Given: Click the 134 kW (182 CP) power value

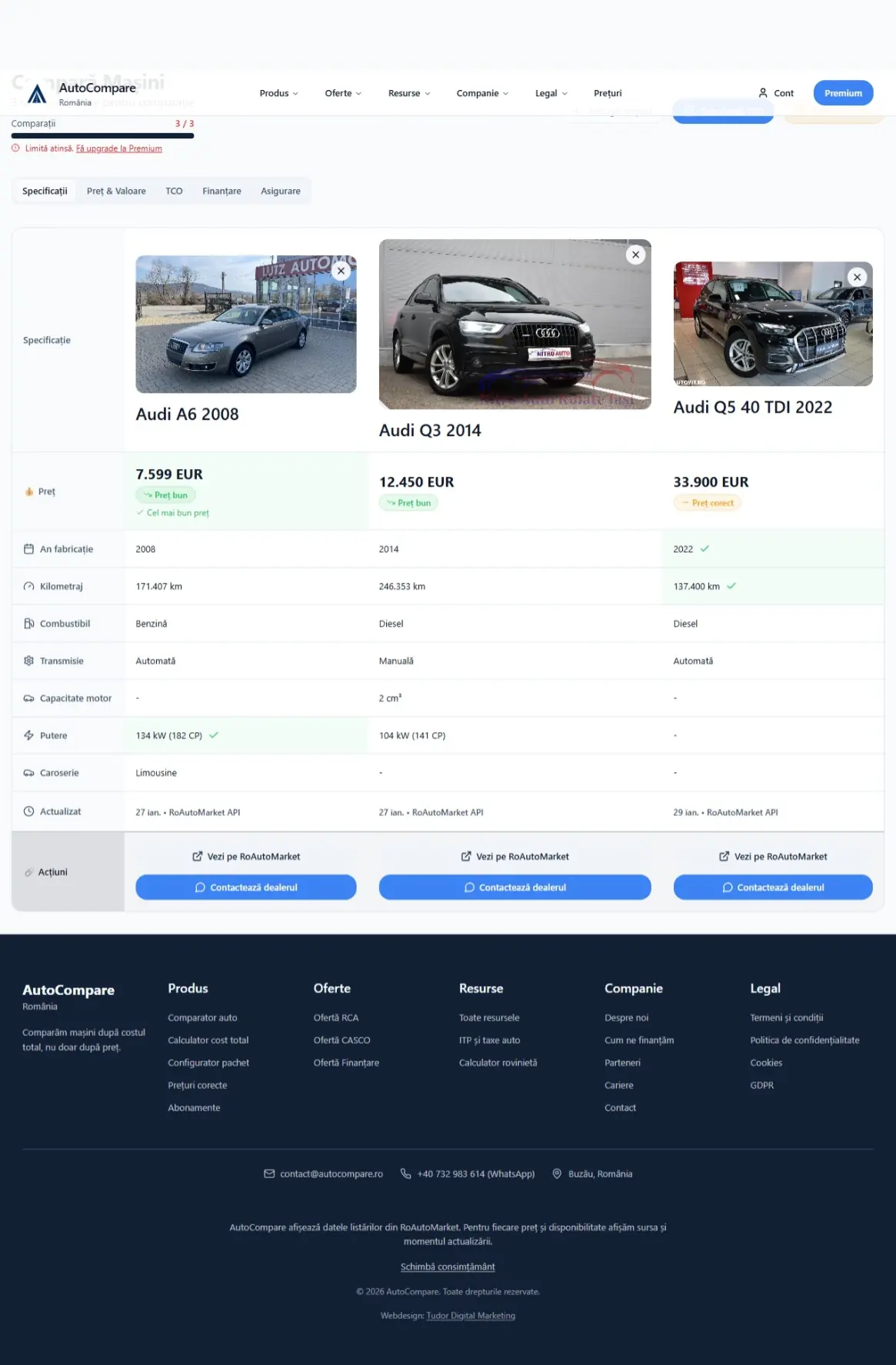Looking at the screenshot, I should coord(169,735).
